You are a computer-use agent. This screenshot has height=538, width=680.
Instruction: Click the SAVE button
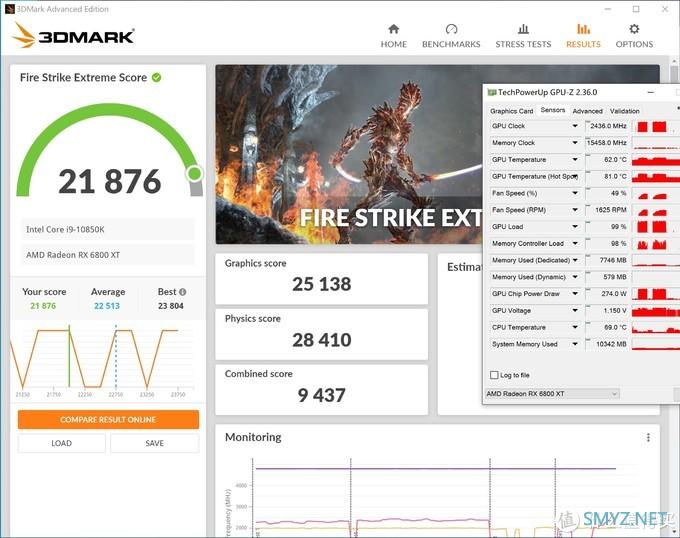154,443
